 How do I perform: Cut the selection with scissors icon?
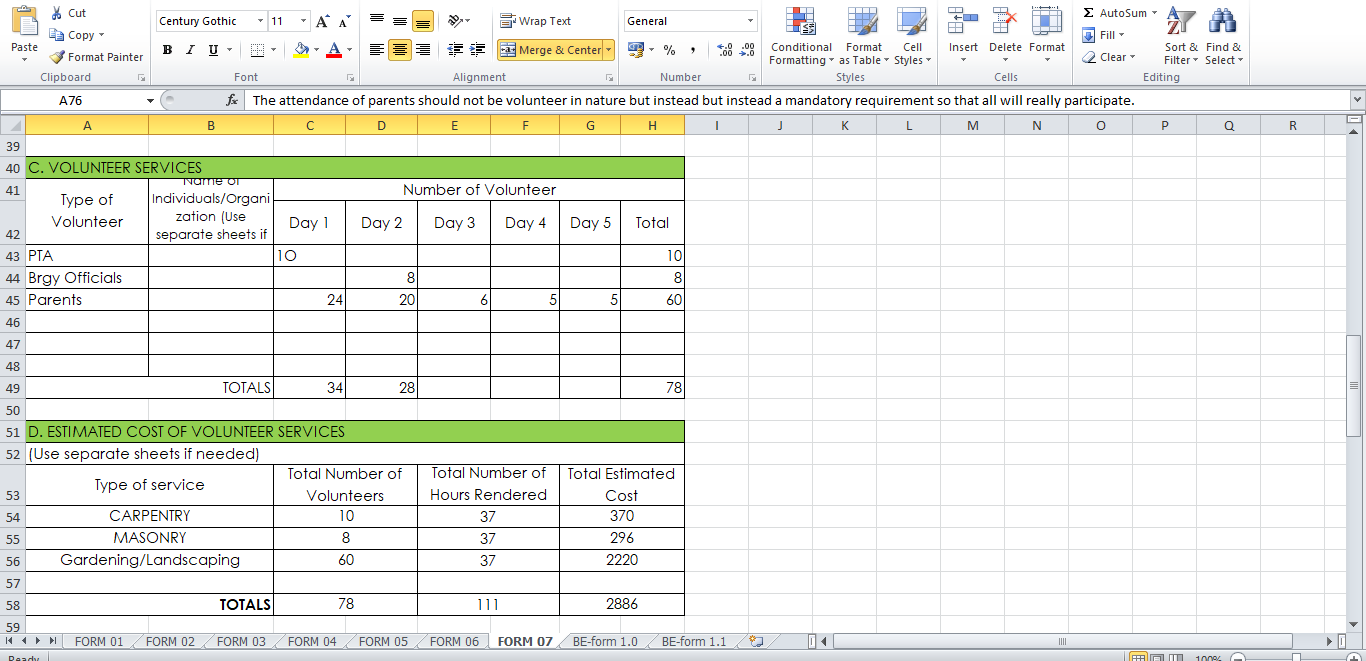(x=68, y=13)
